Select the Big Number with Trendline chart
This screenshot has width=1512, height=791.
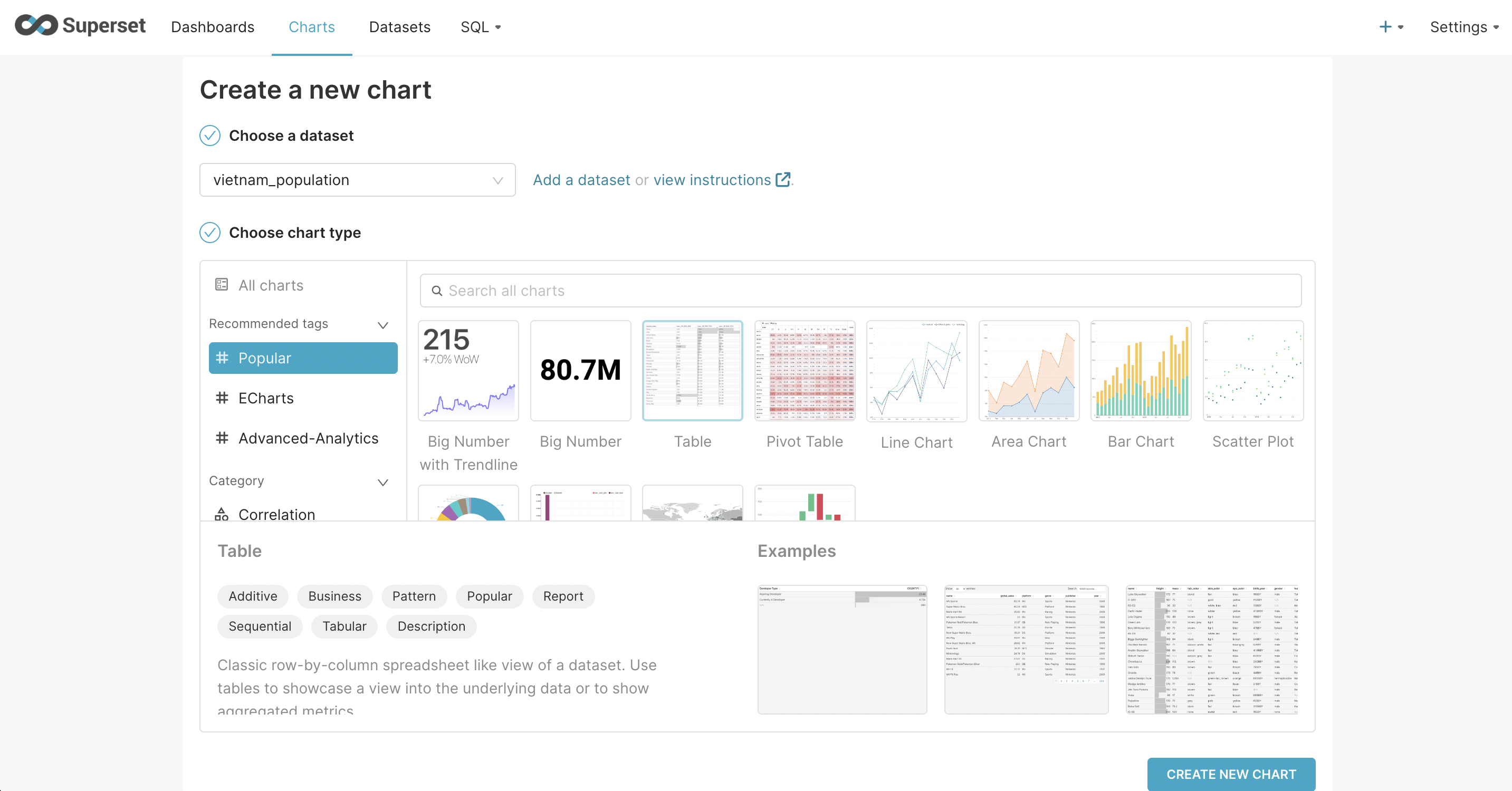(468, 370)
